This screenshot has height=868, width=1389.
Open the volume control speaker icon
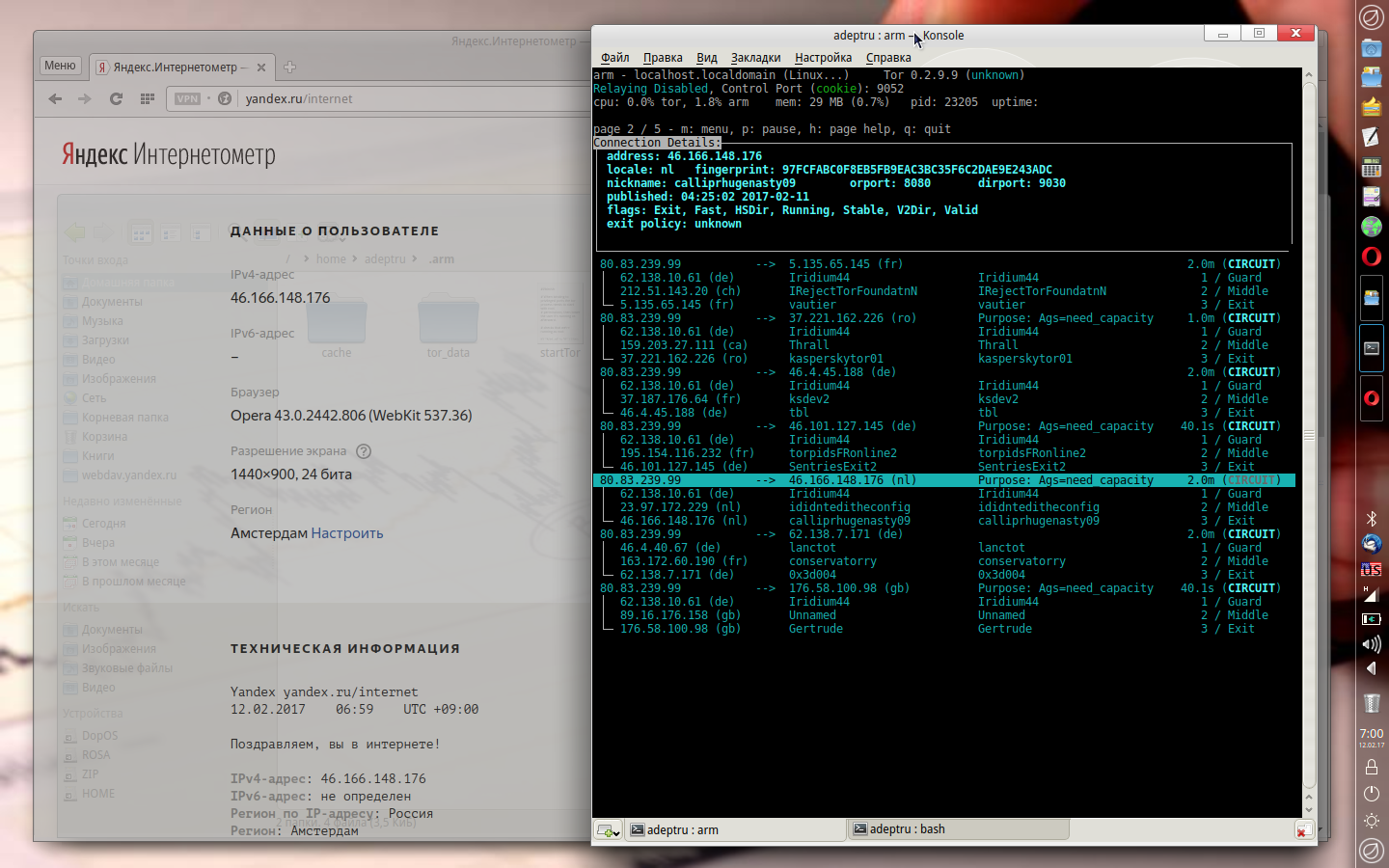(x=1371, y=643)
